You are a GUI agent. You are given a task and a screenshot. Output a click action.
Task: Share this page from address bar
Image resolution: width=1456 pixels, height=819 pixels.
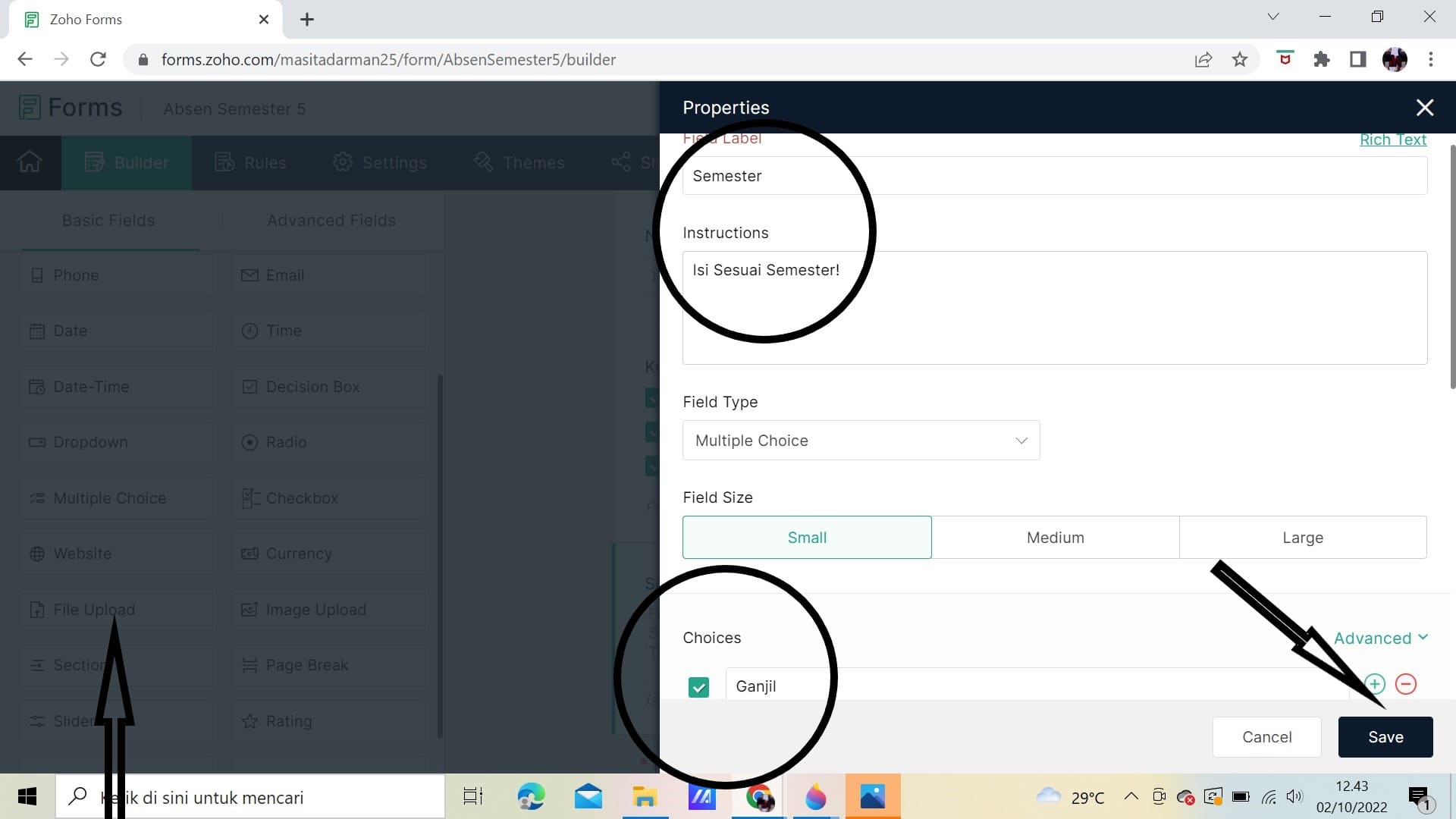(1203, 59)
